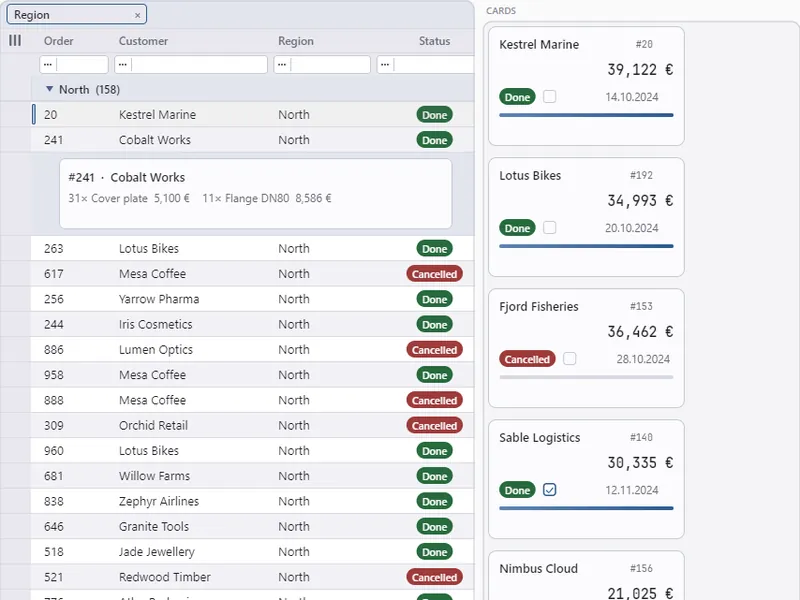Click the amount 39,122 € on the card

tap(640, 69)
